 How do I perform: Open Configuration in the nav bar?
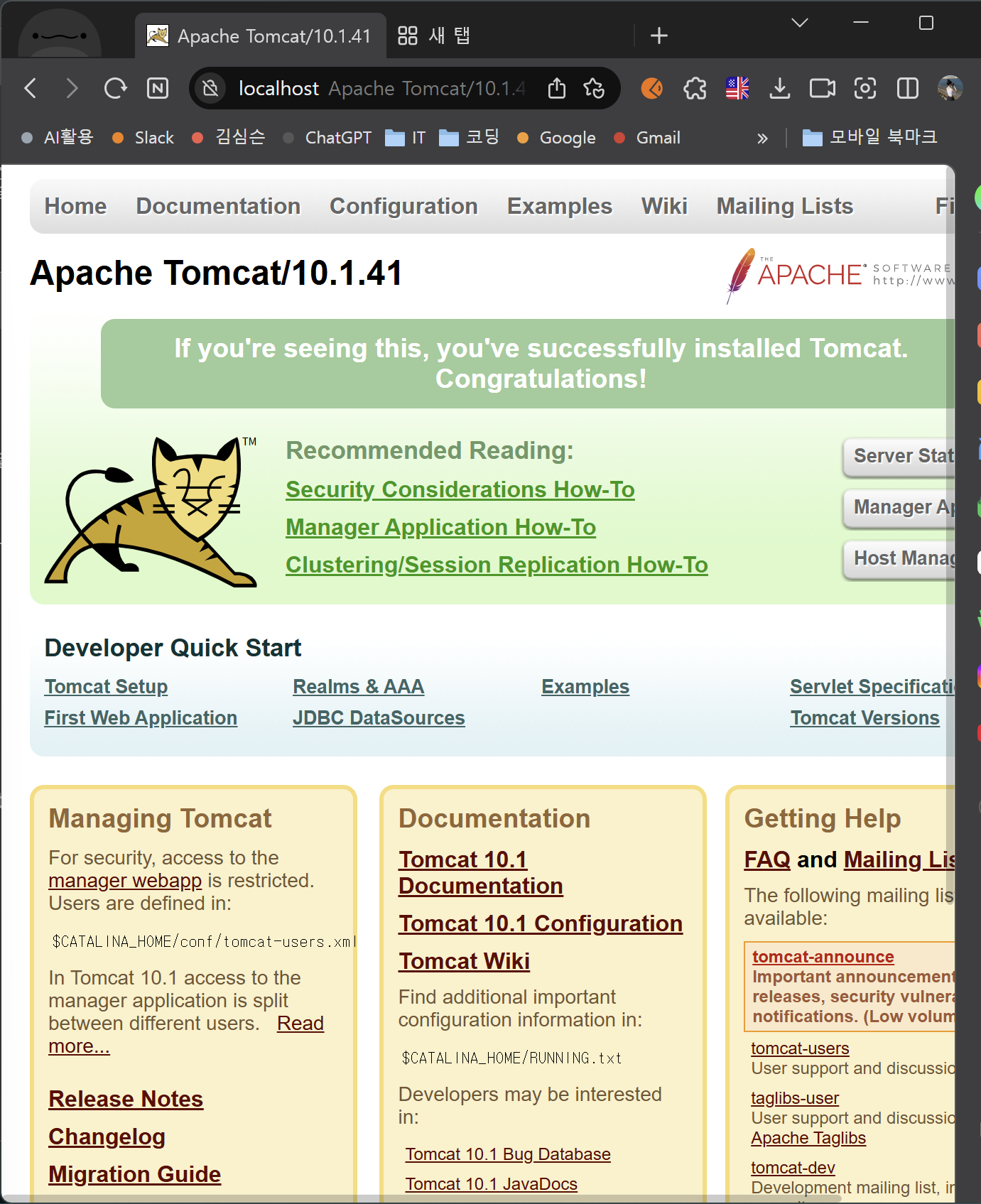tap(403, 206)
